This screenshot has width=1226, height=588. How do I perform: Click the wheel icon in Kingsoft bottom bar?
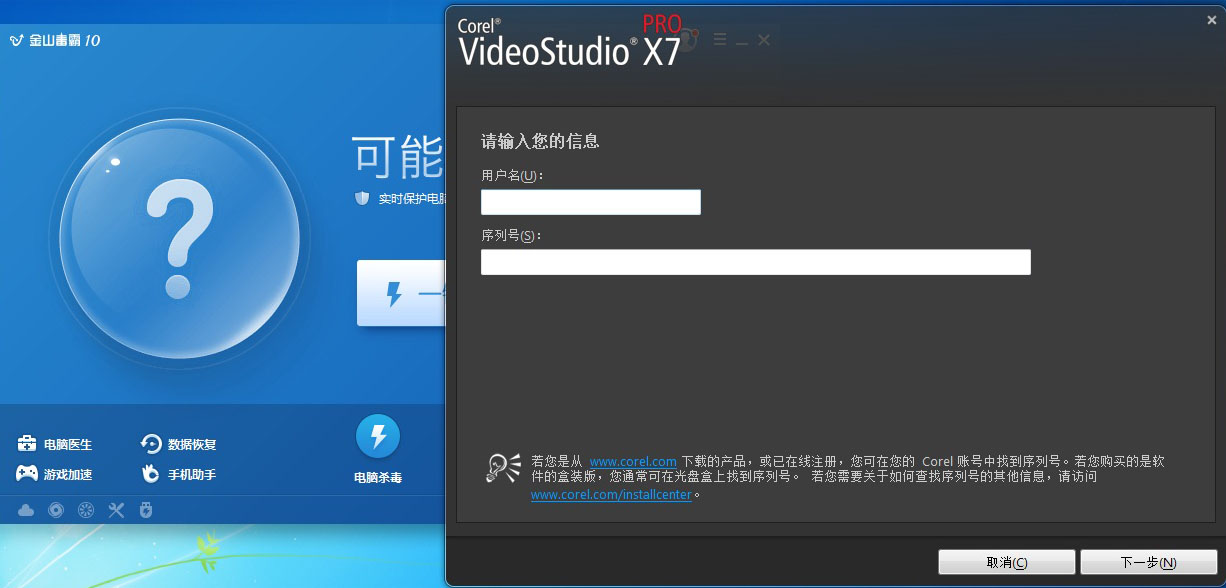point(86,510)
